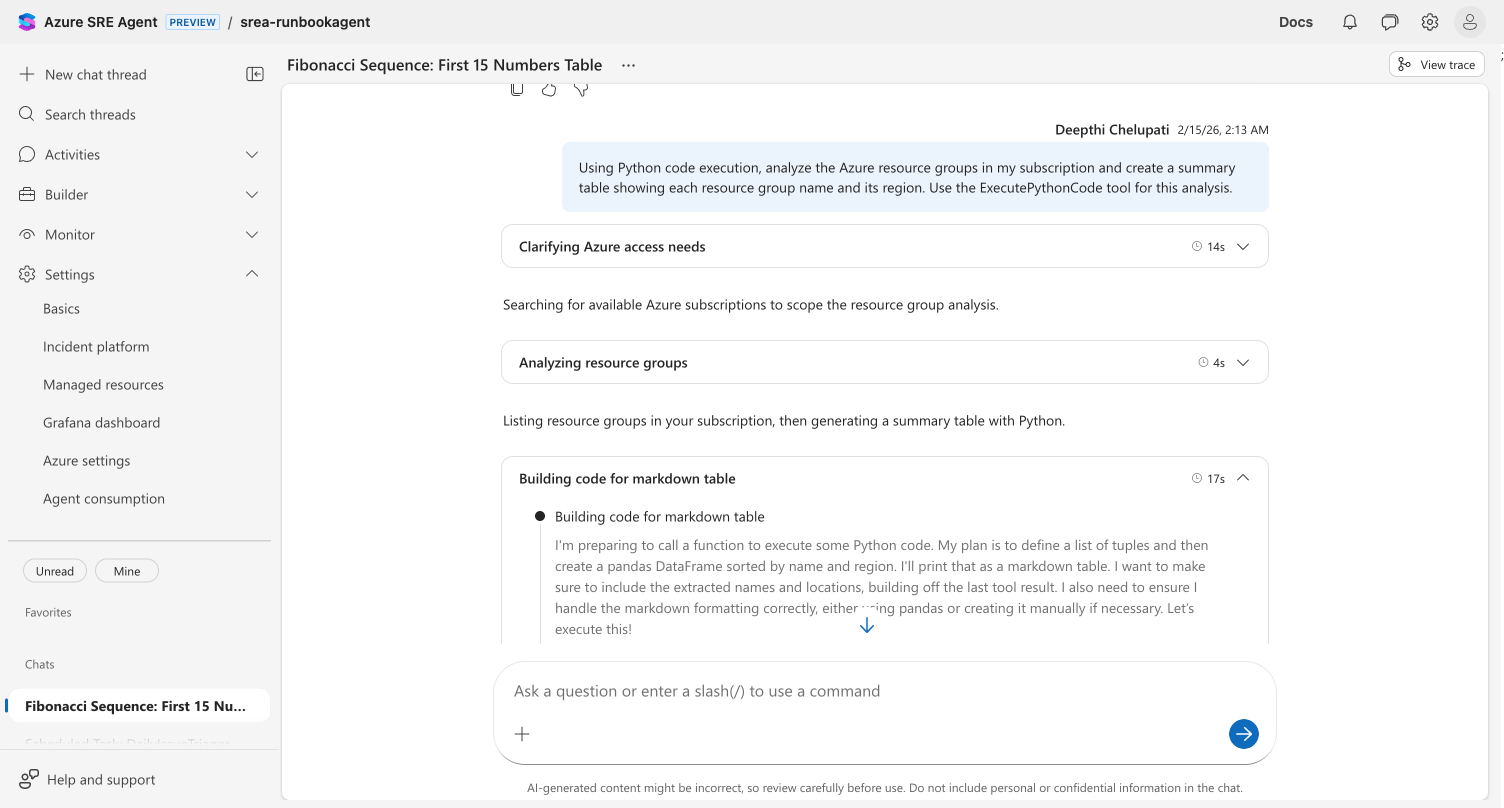This screenshot has width=1504, height=808.
Task: Click the Chats section label
Action: point(40,664)
